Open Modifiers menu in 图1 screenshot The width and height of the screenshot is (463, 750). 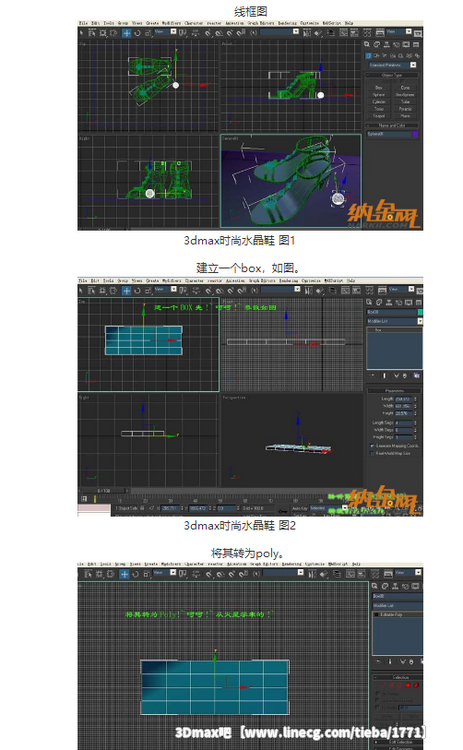point(171,23)
